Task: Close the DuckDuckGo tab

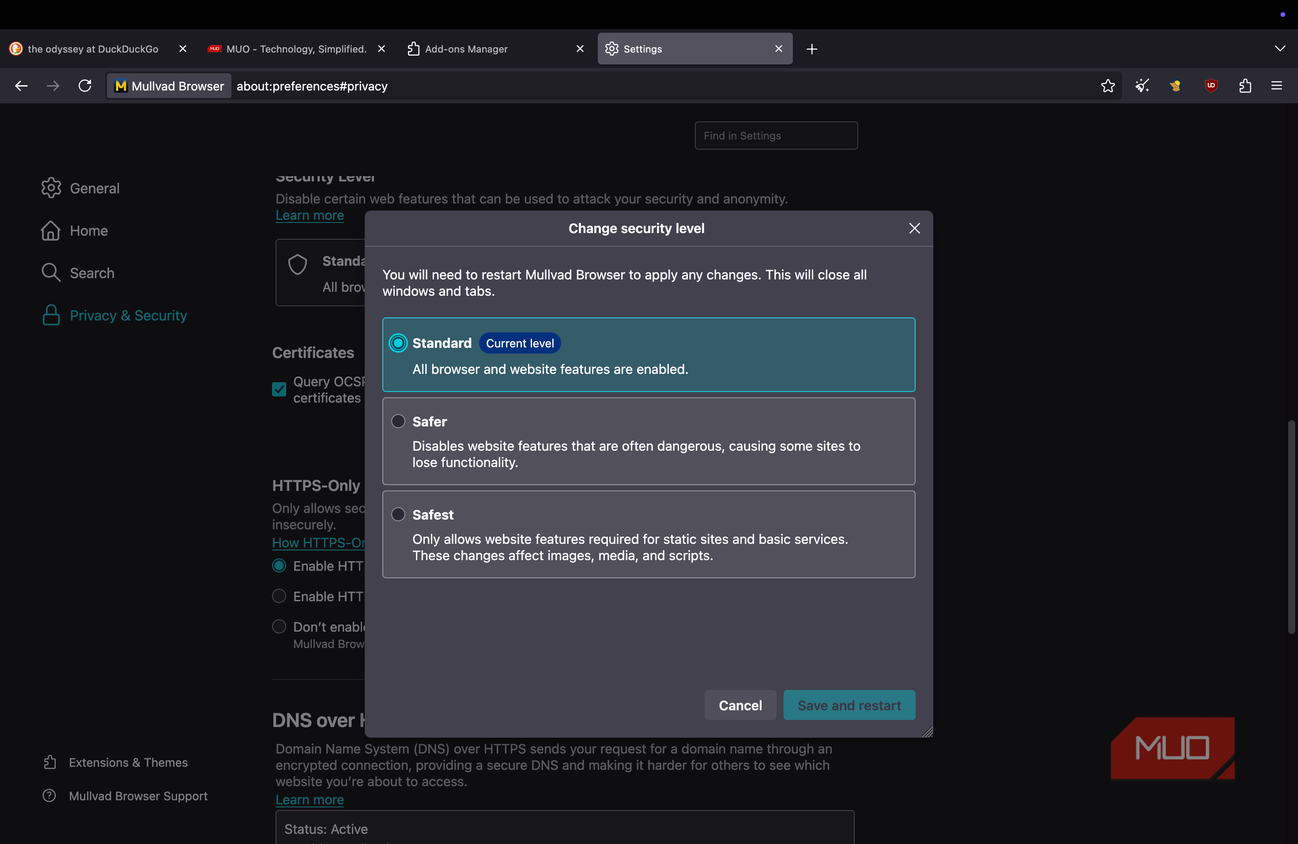Action: [x=183, y=49]
